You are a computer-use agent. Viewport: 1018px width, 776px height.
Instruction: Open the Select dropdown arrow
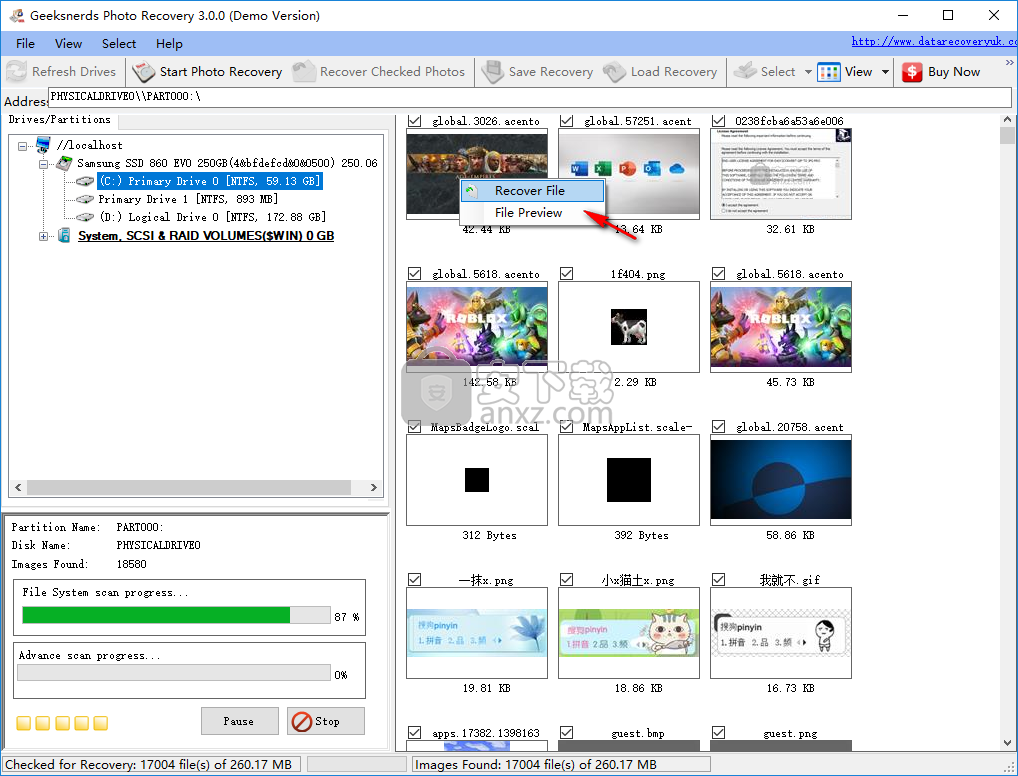coord(808,72)
